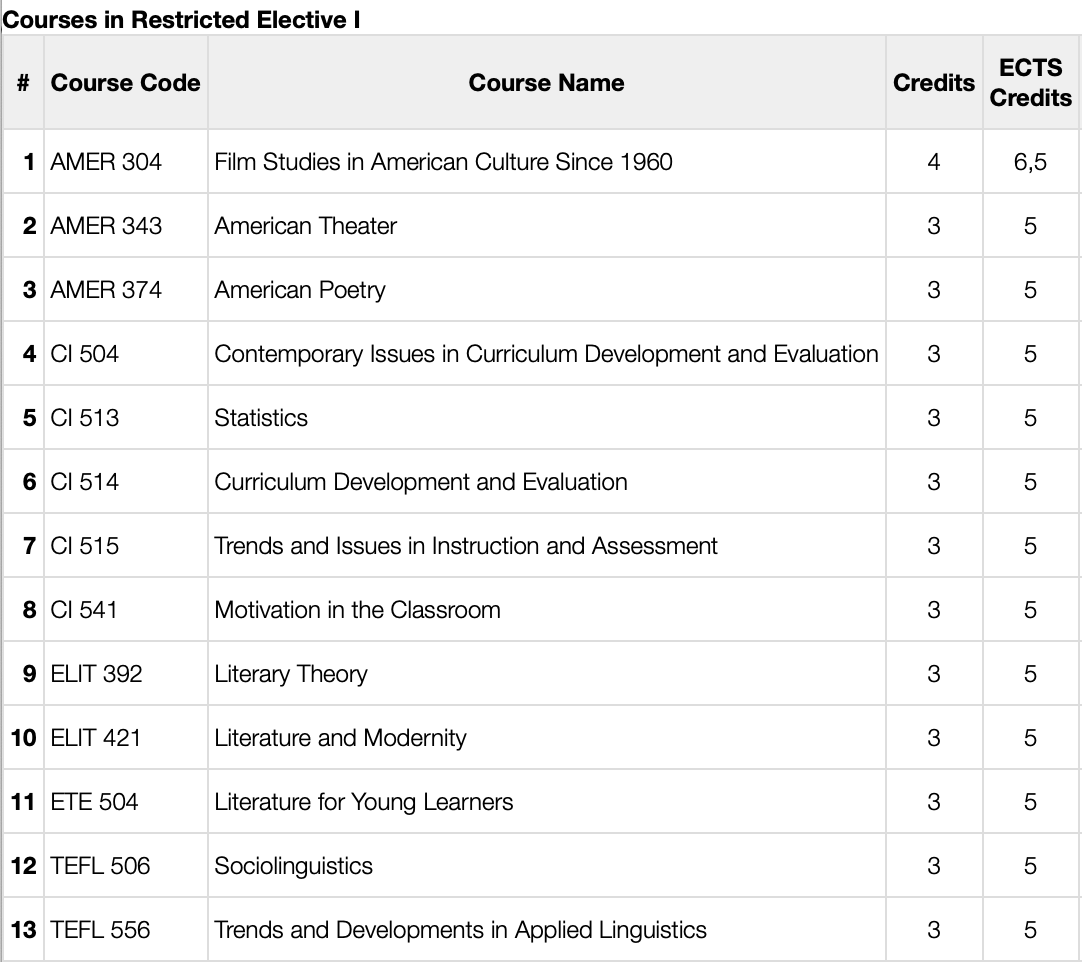
Task: Select the Literary Theory course
Action: click(x=290, y=674)
